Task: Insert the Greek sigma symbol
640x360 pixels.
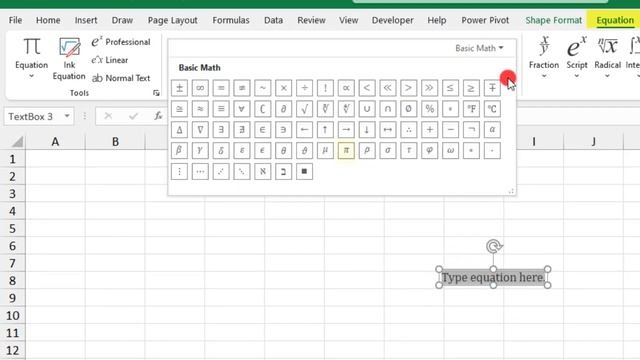Action: coord(388,151)
